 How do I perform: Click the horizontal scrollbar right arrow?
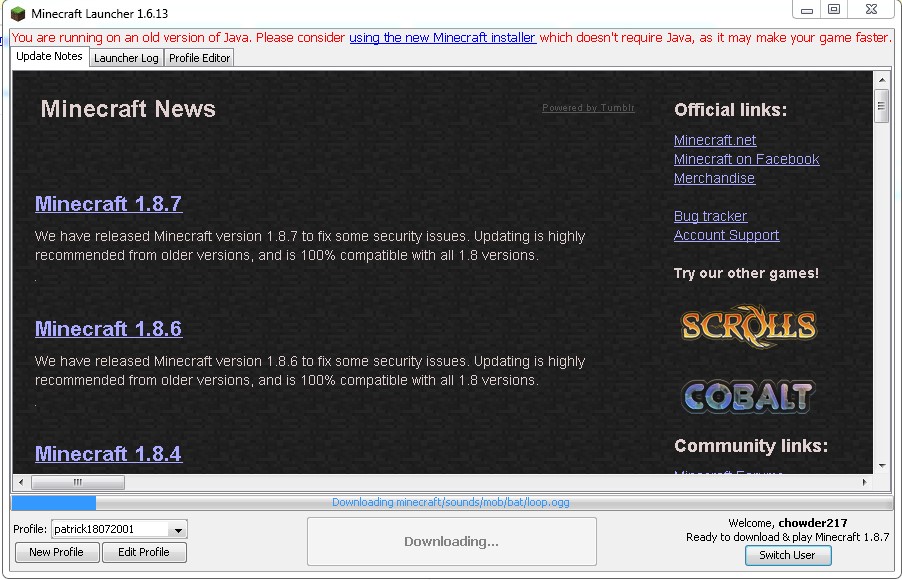865,482
